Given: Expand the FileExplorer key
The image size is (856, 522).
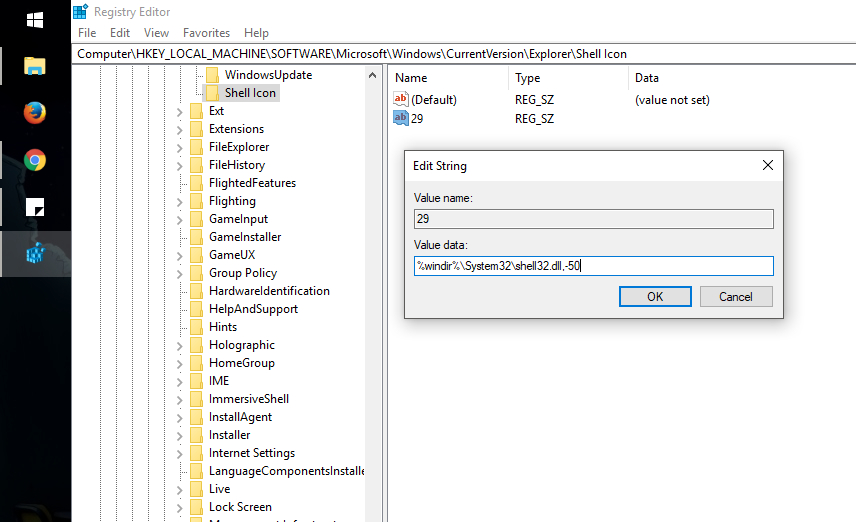Looking at the screenshot, I should [x=180, y=148].
